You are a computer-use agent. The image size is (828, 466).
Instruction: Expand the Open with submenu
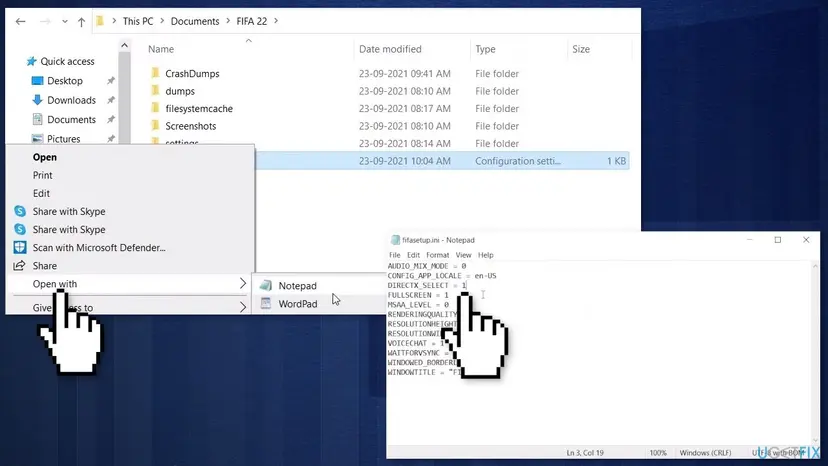130,284
